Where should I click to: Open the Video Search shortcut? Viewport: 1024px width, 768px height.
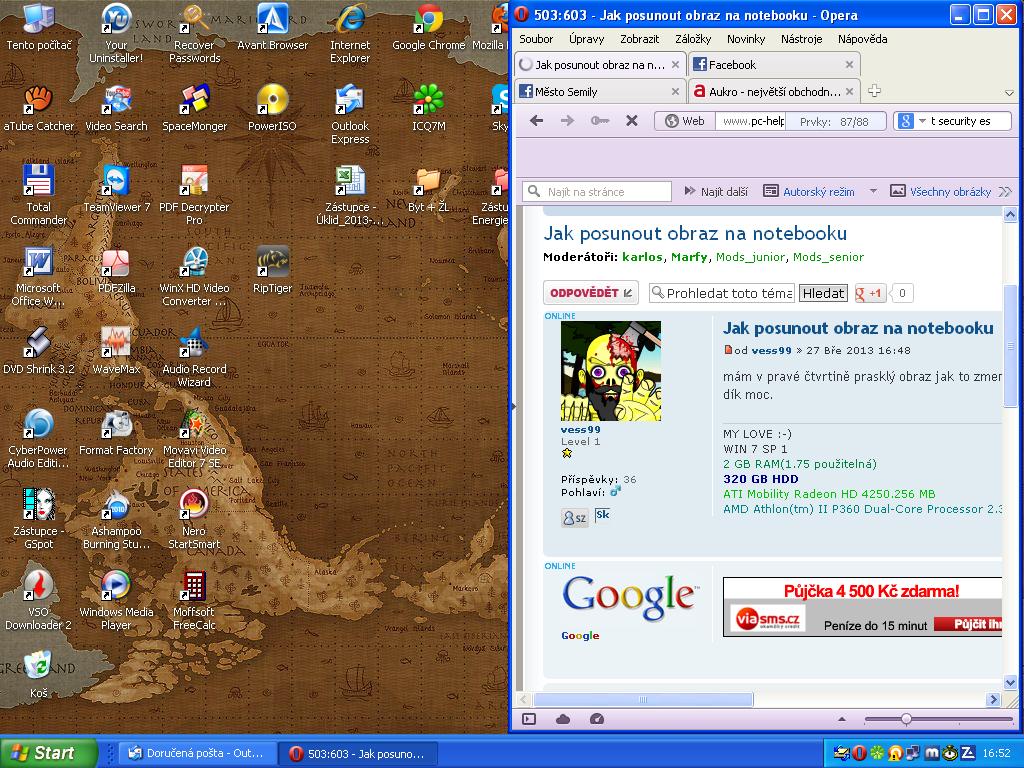(116, 108)
